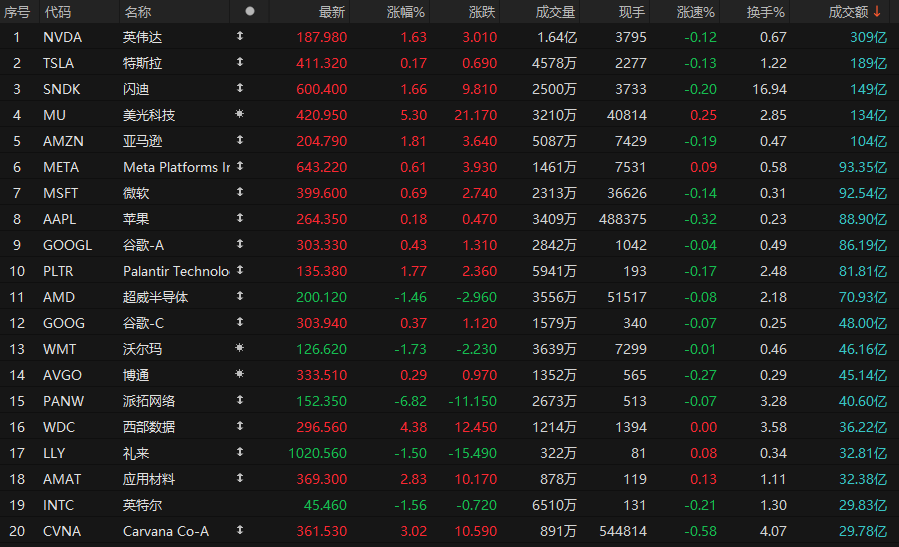Screen dimensions: 899x547
Task: Click the marker icon in the PANW row
Action: click(x=240, y=400)
